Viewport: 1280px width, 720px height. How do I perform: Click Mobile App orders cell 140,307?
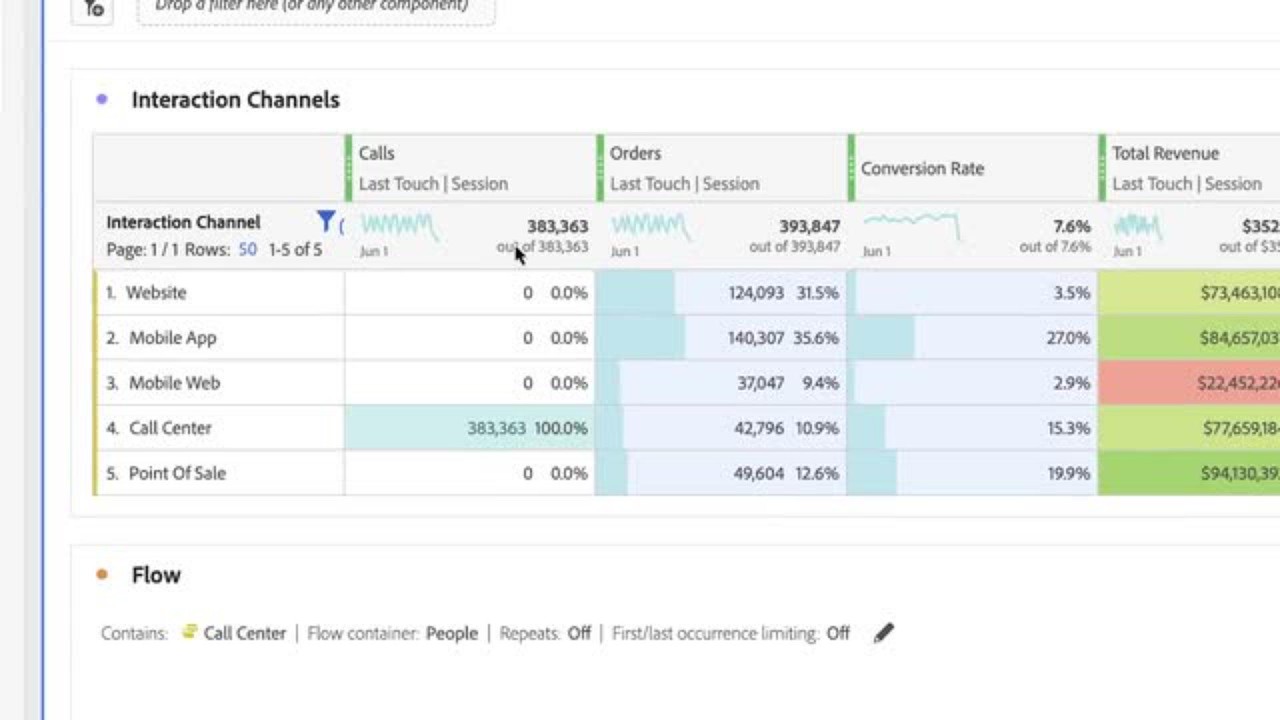click(721, 337)
